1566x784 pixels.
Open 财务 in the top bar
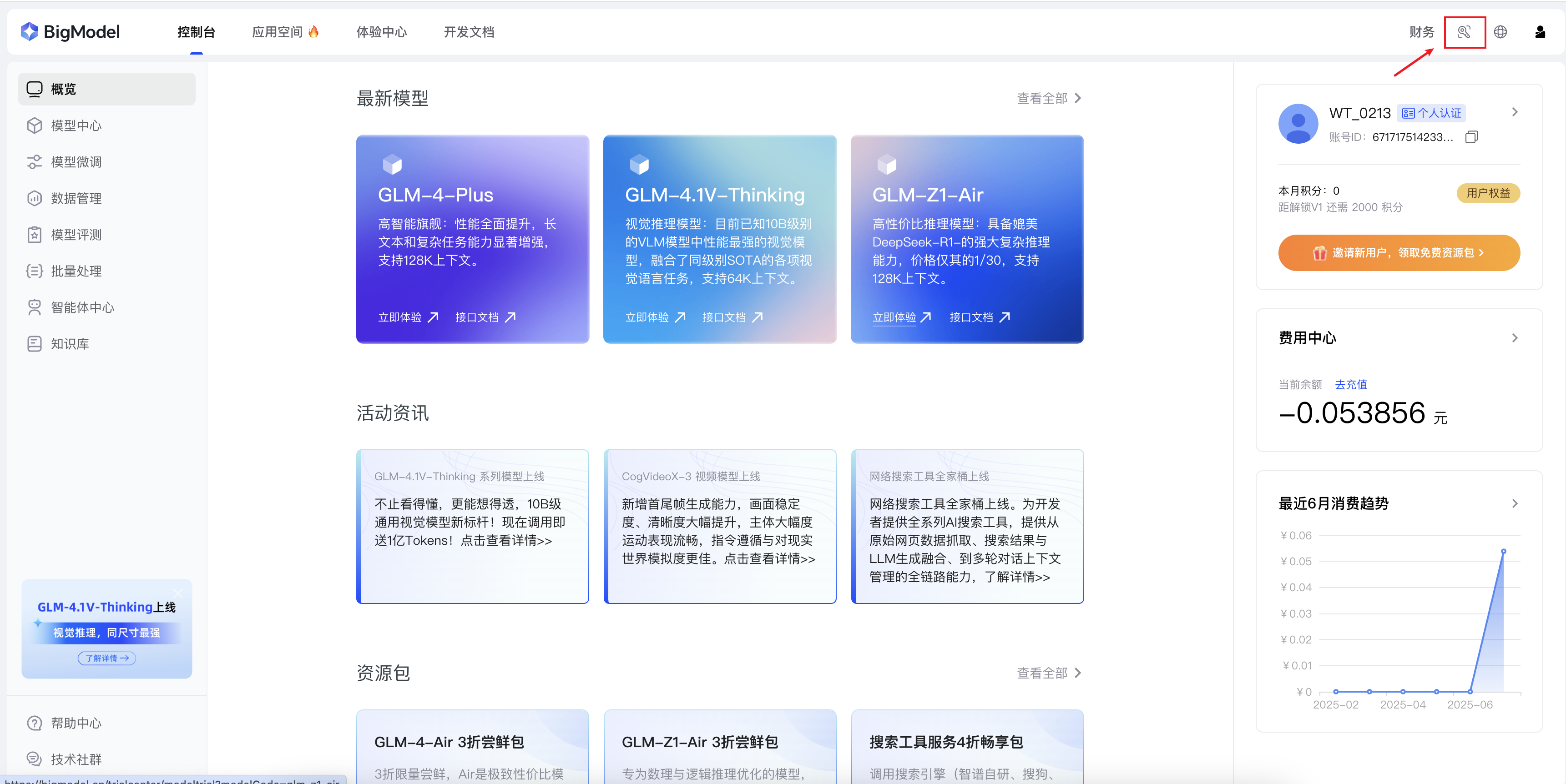1421,31
